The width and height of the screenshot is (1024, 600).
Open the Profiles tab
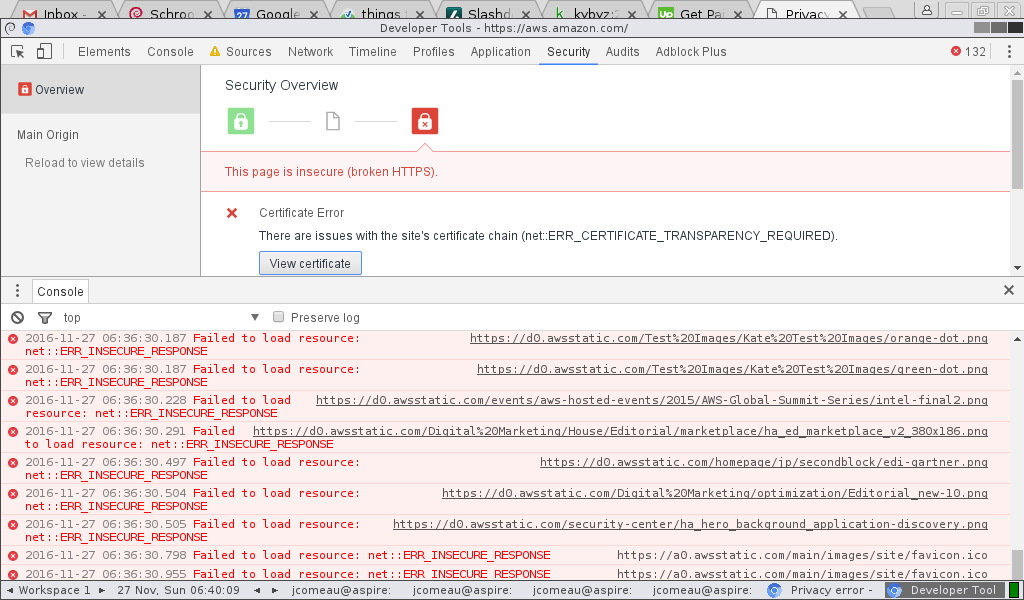point(434,52)
